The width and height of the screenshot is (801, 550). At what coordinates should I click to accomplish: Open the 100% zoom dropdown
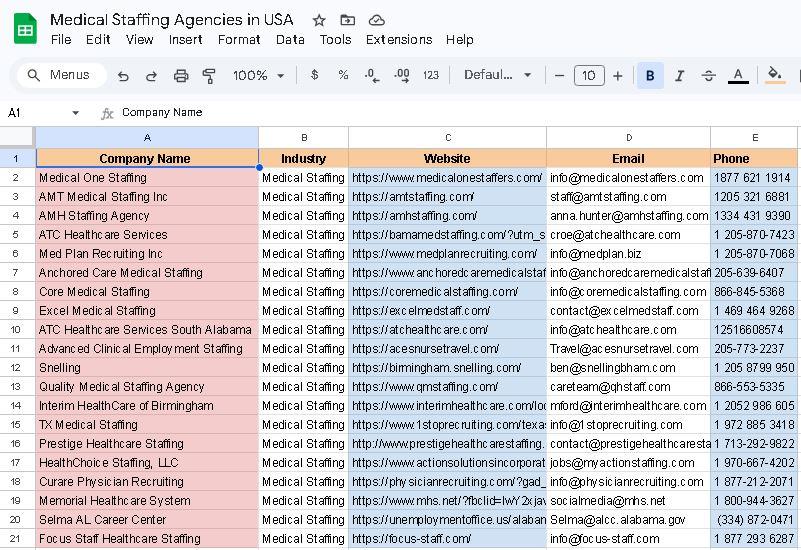point(258,76)
